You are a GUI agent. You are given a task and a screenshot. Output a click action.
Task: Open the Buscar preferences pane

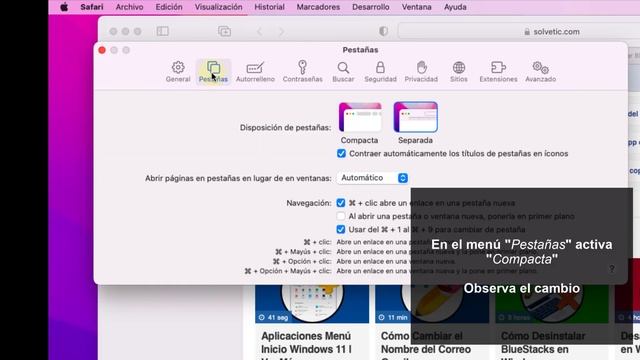343,72
